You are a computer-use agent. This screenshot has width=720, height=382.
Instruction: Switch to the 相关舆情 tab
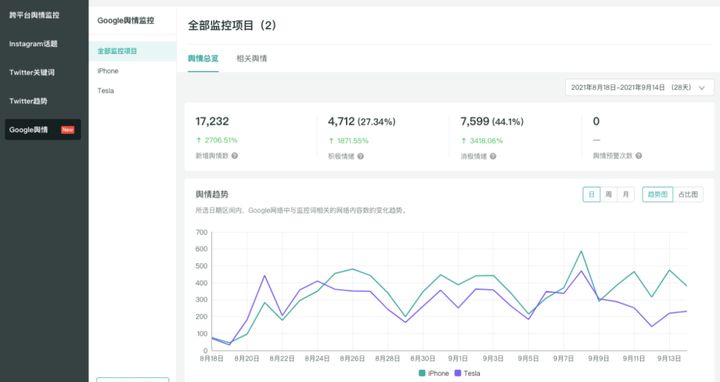(252, 58)
